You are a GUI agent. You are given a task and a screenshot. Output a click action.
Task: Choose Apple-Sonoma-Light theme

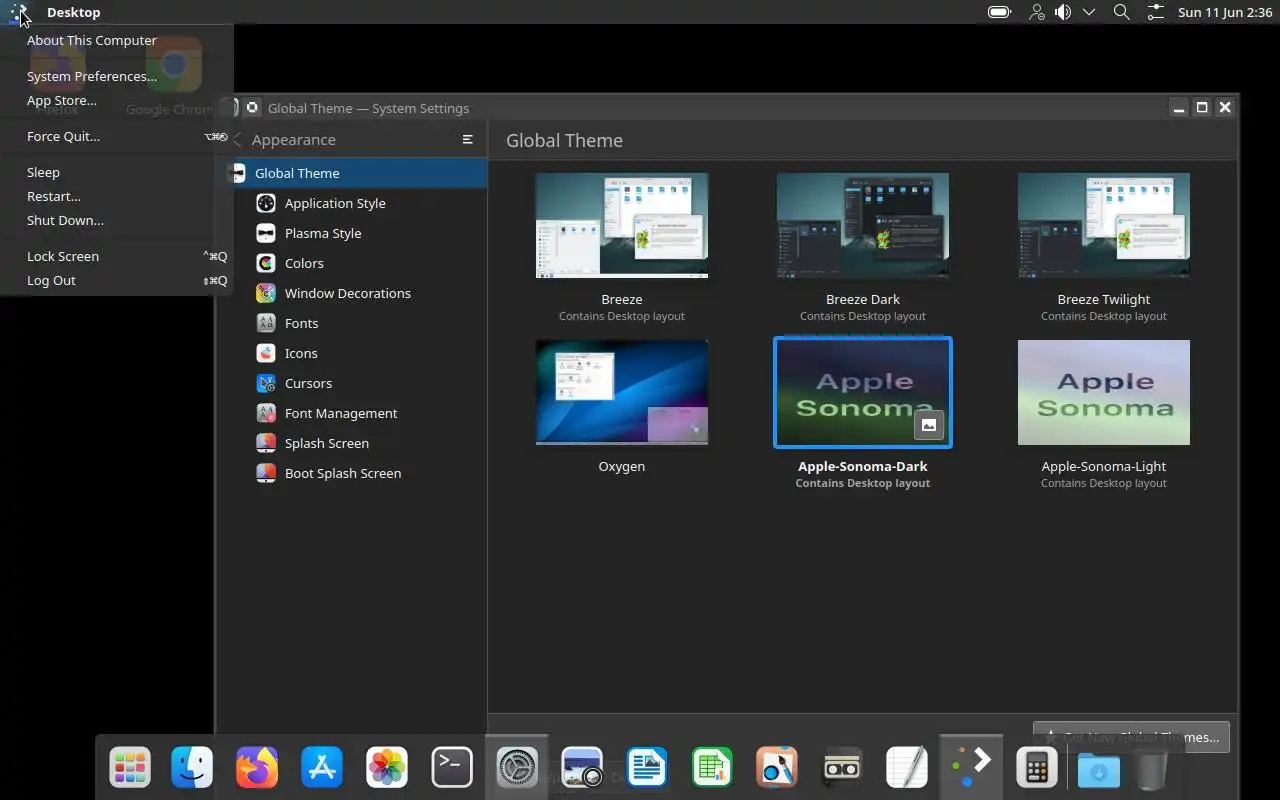click(1104, 392)
